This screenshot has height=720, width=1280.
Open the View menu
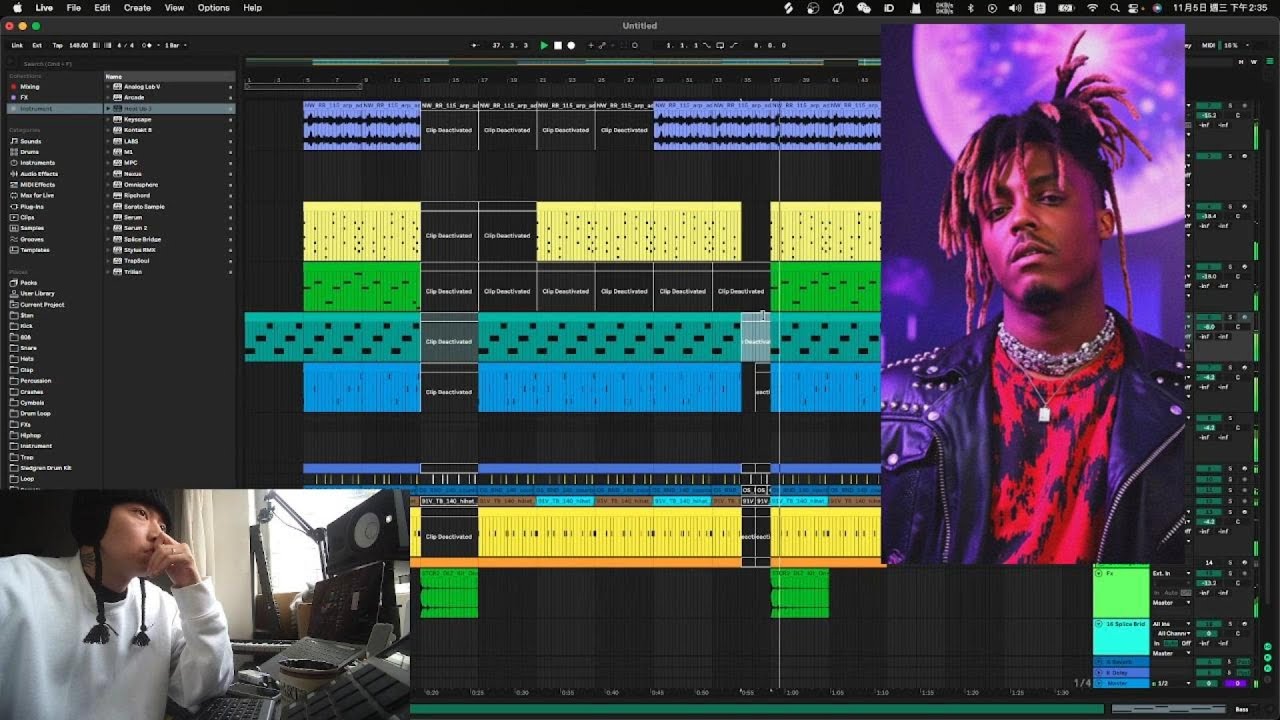[174, 8]
